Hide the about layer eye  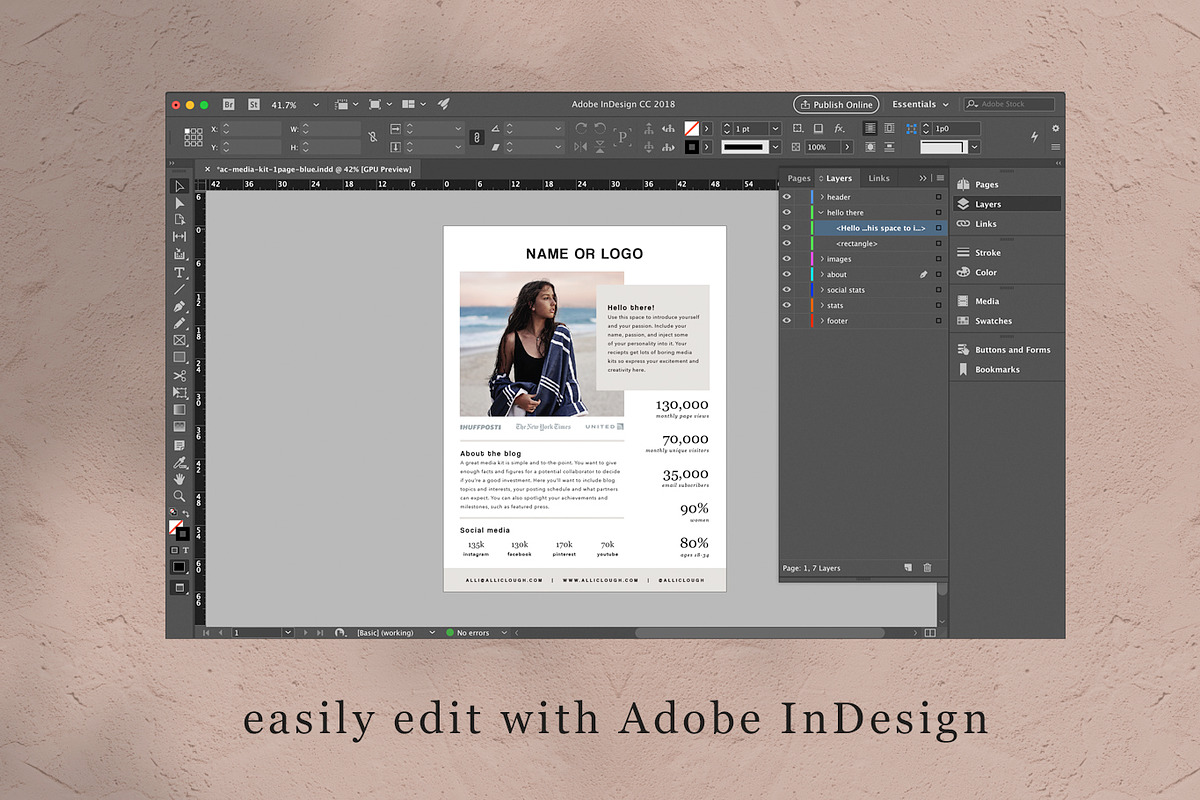click(x=787, y=274)
